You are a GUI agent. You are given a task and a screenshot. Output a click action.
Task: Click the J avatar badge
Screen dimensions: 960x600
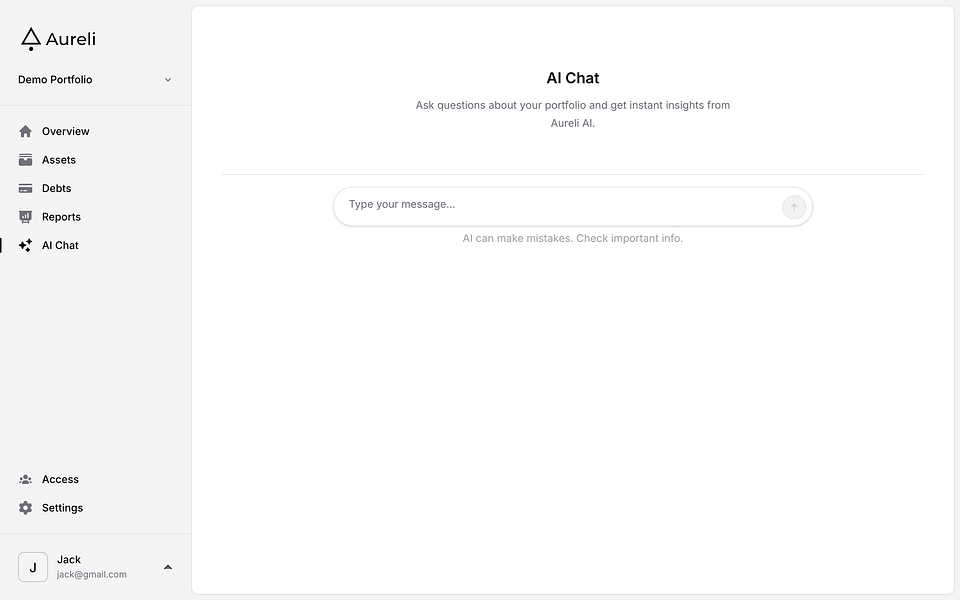[x=33, y=567]
